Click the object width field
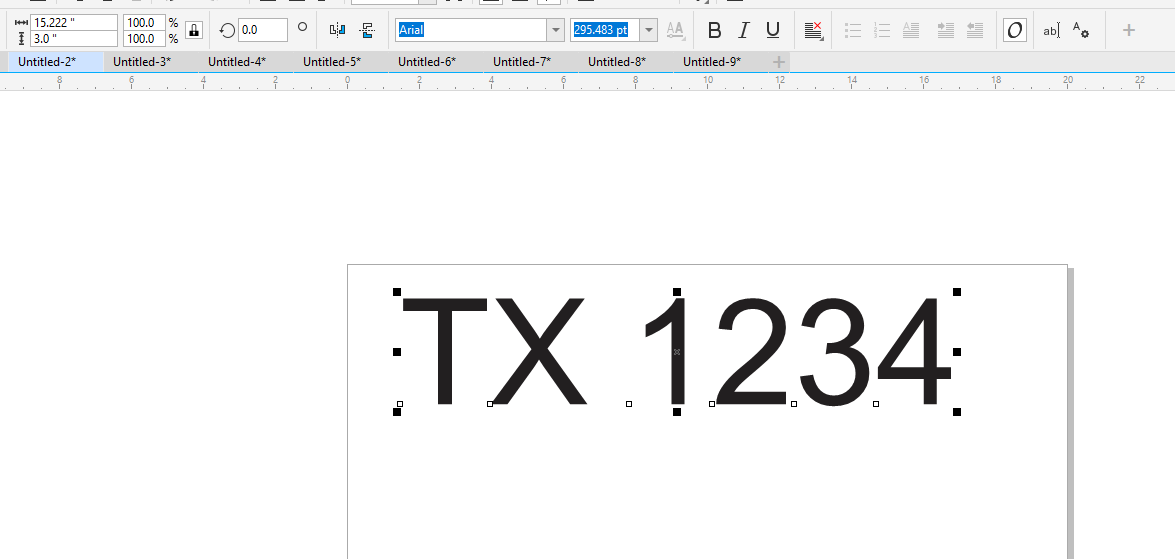 tap(73, 22)
